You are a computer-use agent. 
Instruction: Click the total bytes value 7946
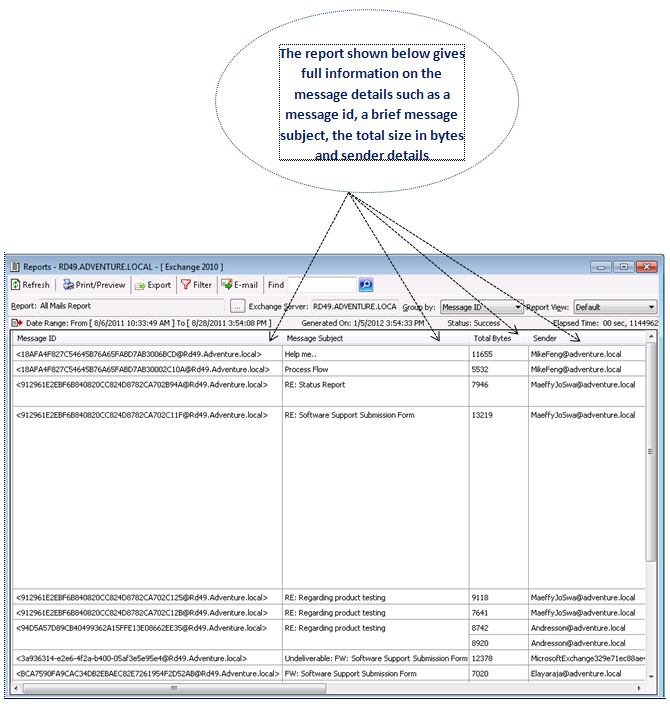click(x=480, y=385)
